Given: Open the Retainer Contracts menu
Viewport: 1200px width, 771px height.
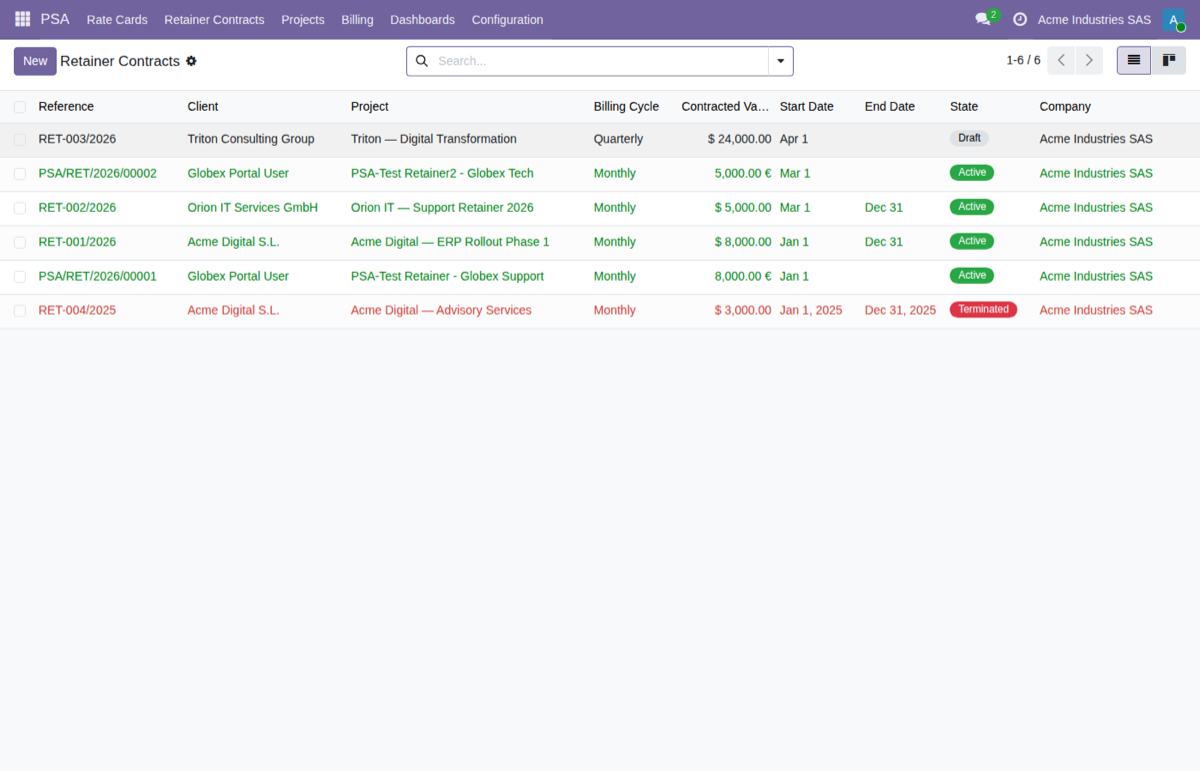Looking at the screenshot, I should click(214, 19).
